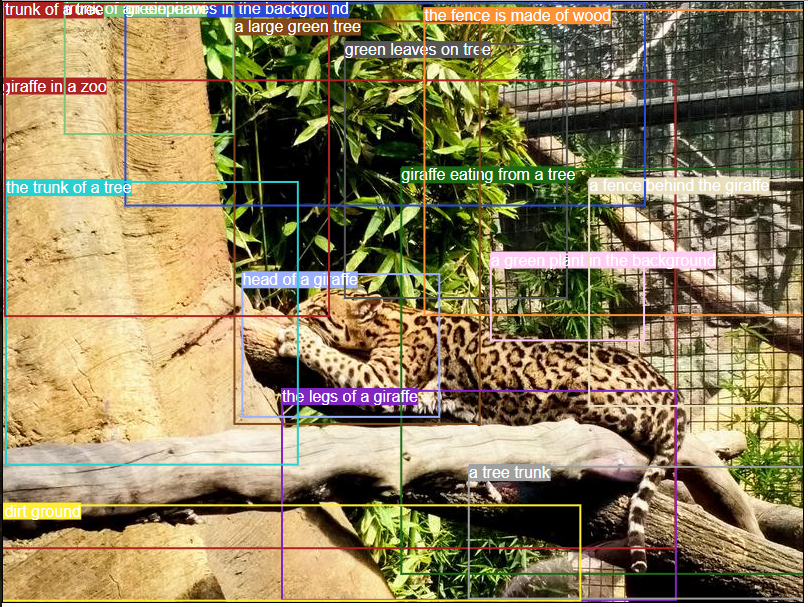The width and height of the screenshot is (808, 607).
Task: Click the "a fence behind the giraffe" caption
Action: tap(679, 185)
